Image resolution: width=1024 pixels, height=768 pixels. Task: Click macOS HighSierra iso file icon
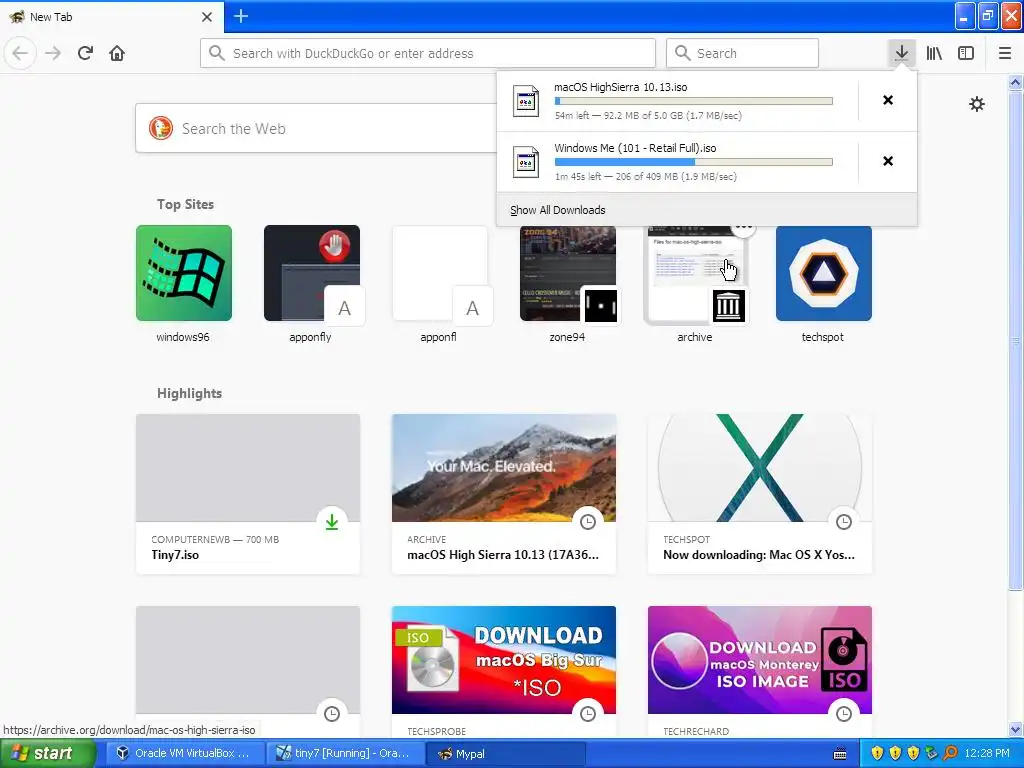pos(526,101)
